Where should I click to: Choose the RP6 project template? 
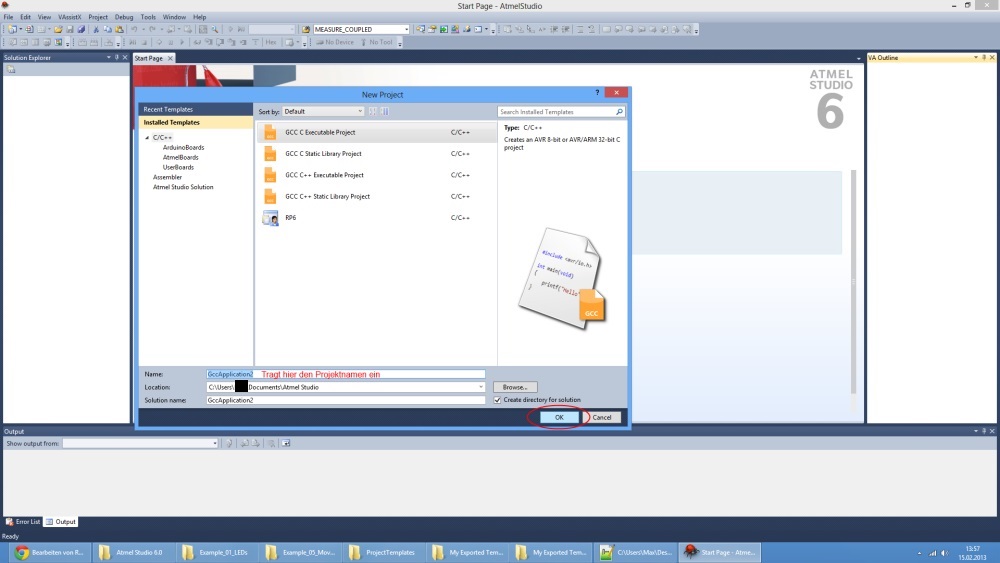point(291,218)
